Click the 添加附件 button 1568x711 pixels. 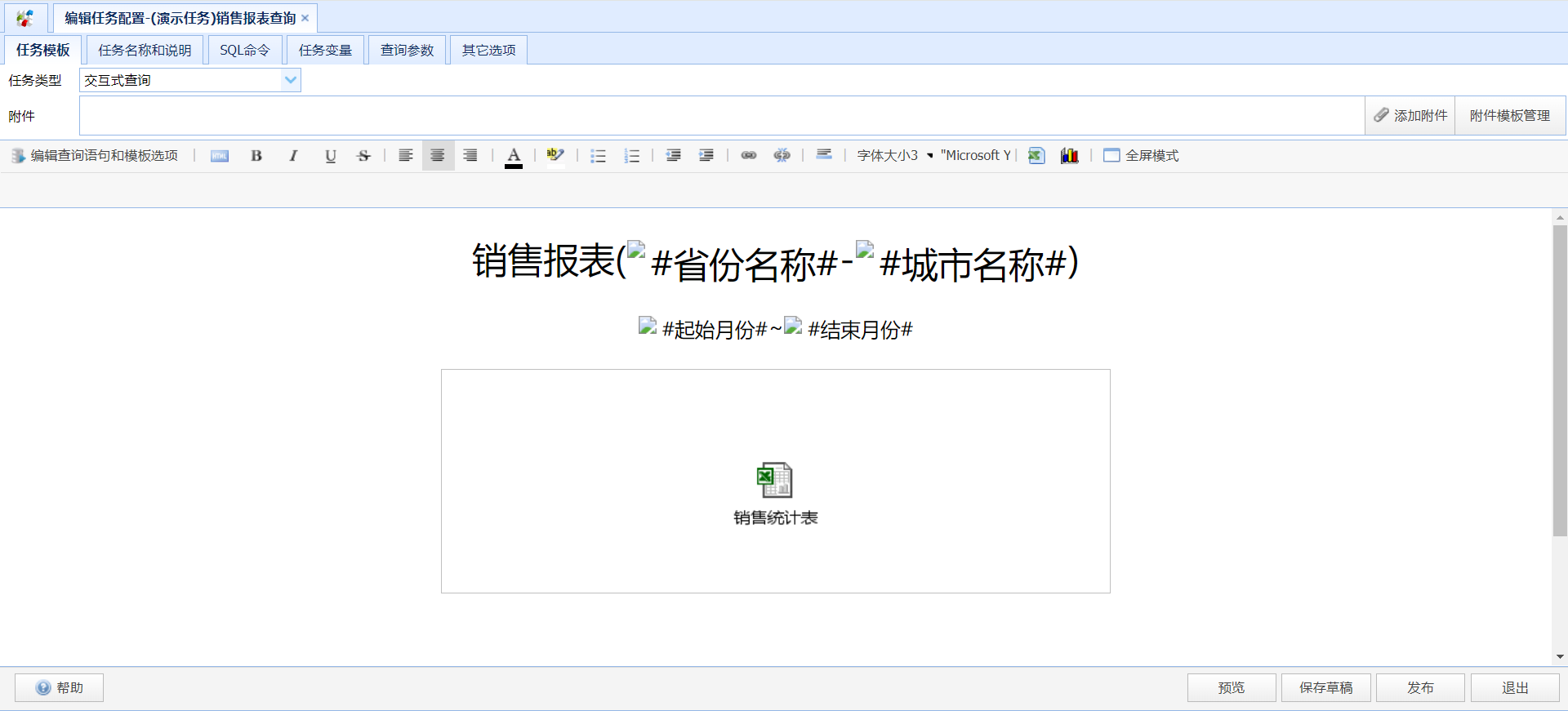[1410, 116]
